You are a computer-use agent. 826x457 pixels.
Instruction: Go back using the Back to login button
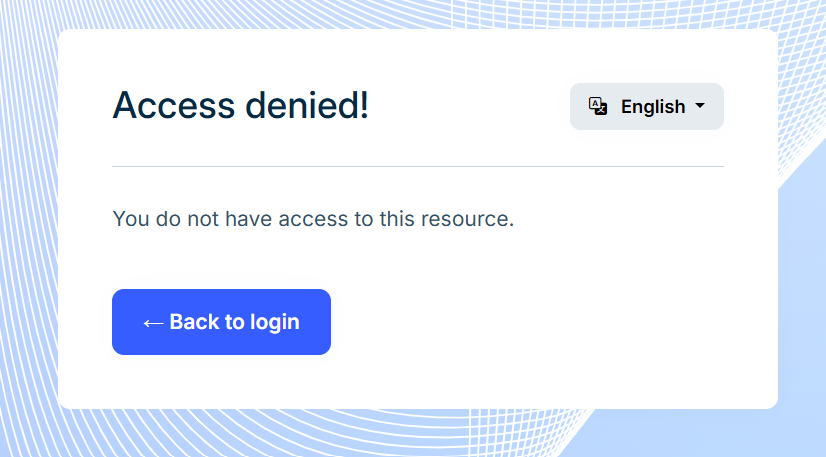(221, 322)
